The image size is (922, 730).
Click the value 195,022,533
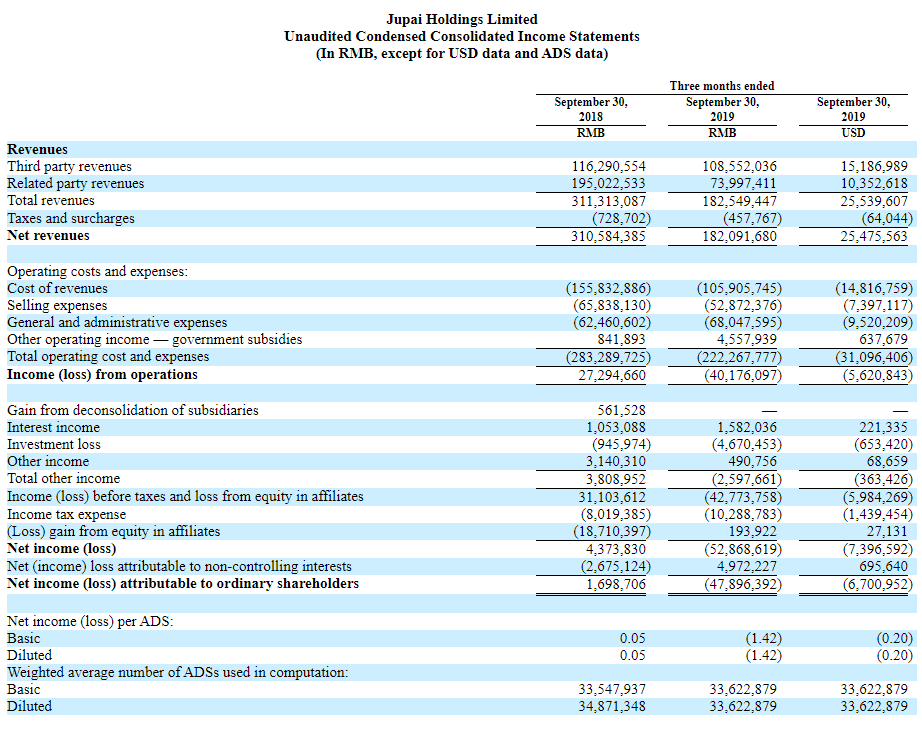(608, 184)
